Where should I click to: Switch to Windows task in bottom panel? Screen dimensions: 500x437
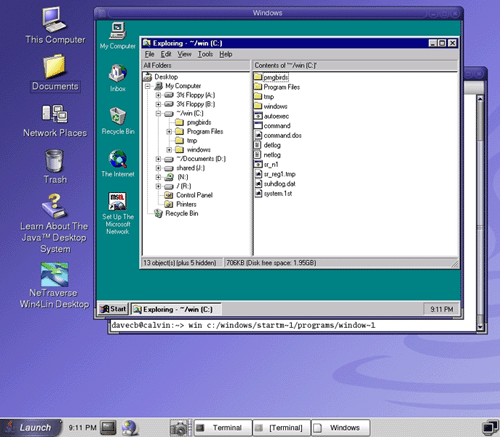(340, 428)
